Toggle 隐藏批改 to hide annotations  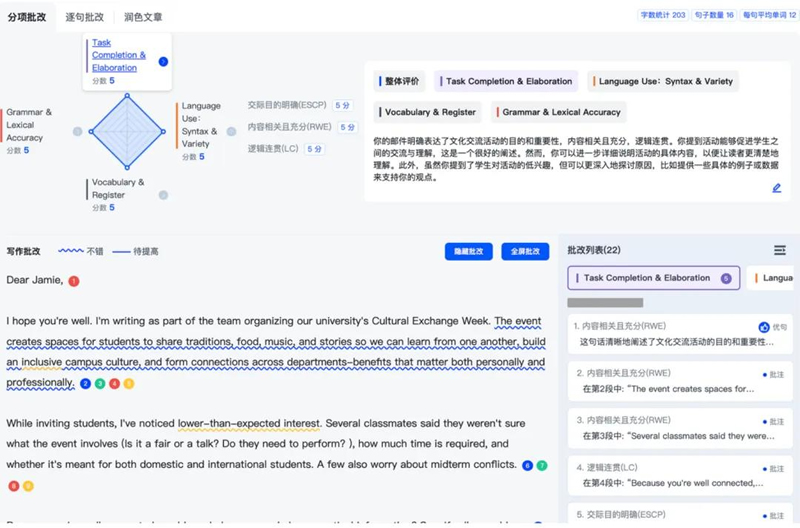coord(468,251)
